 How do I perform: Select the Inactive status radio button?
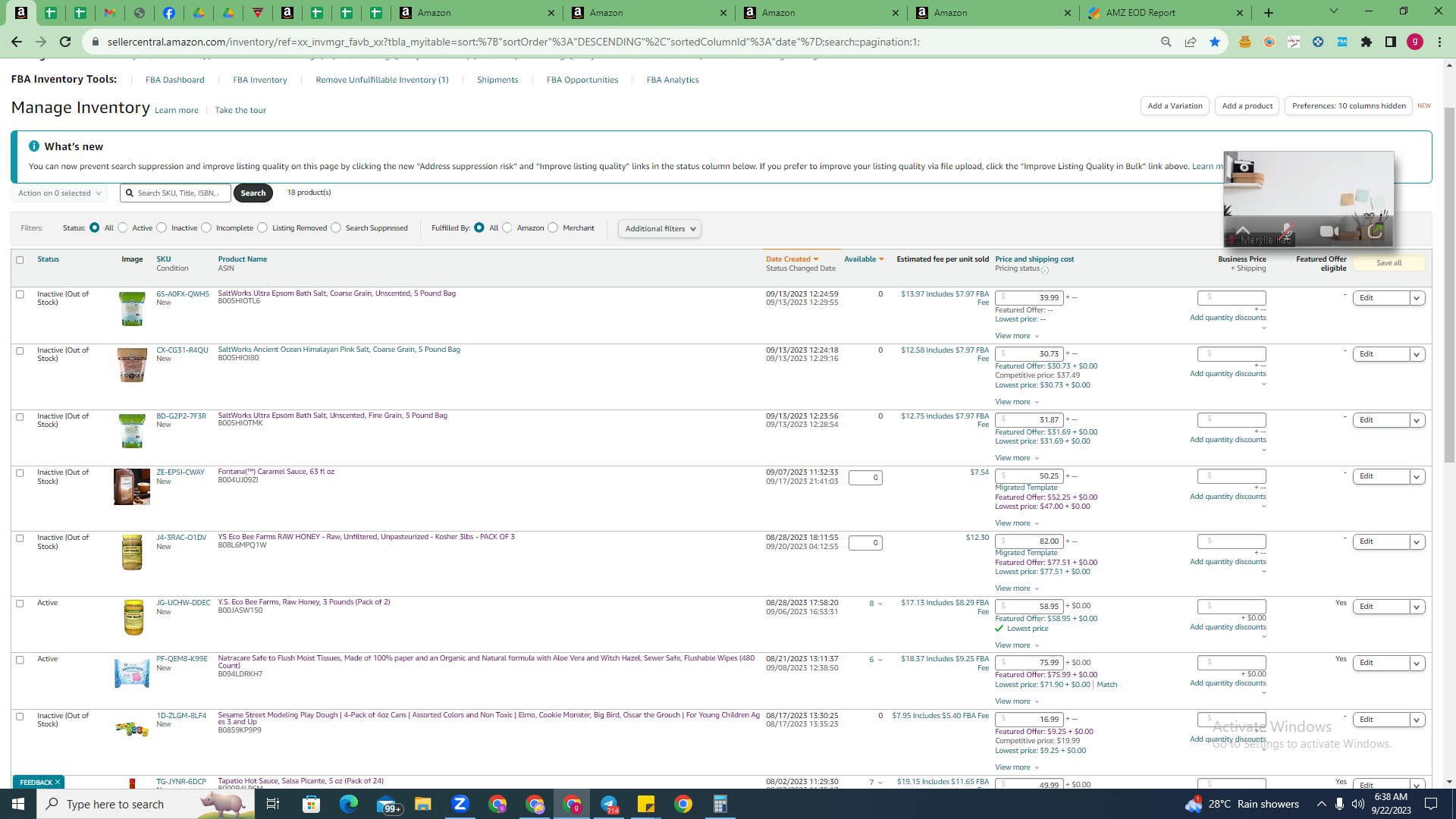(x=162, y=227)
